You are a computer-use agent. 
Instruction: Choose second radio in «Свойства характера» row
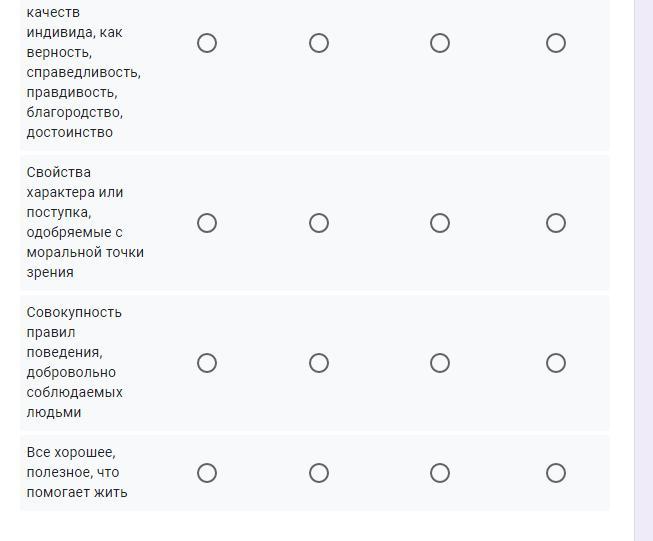[x=319, y=223]
